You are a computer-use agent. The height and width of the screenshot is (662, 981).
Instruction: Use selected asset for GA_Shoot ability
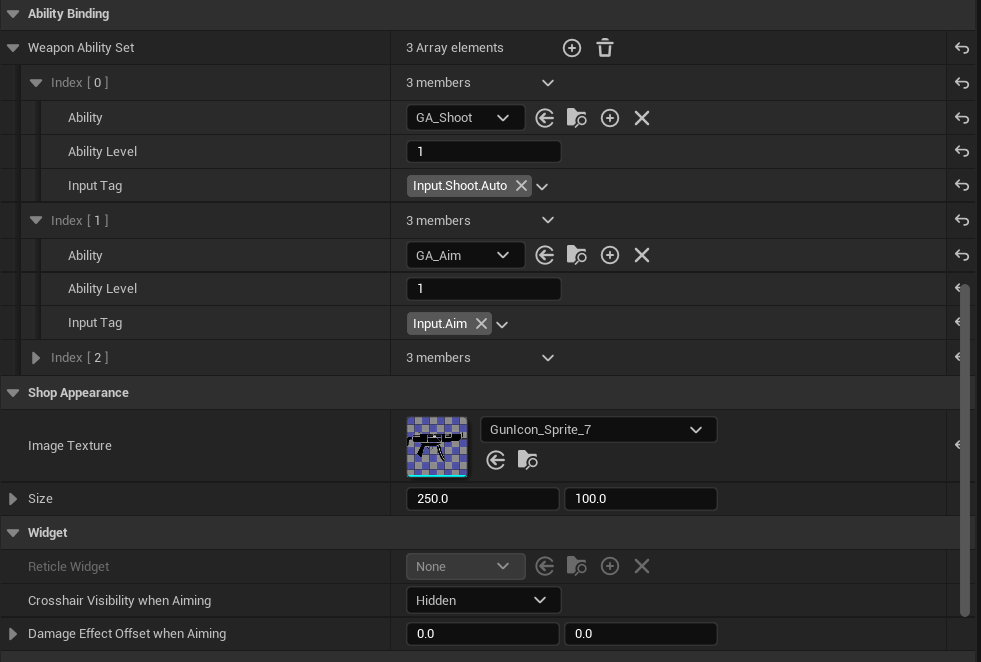545,118
